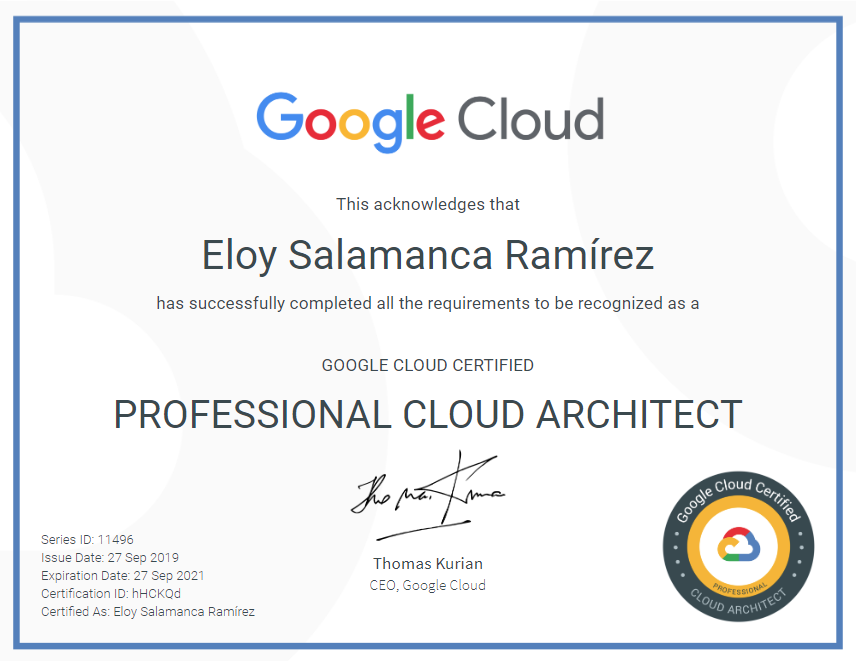Select the Series ID: 11496 line
Image resolution: width=856 pixels, height=661 pixels.
point(87,540)
